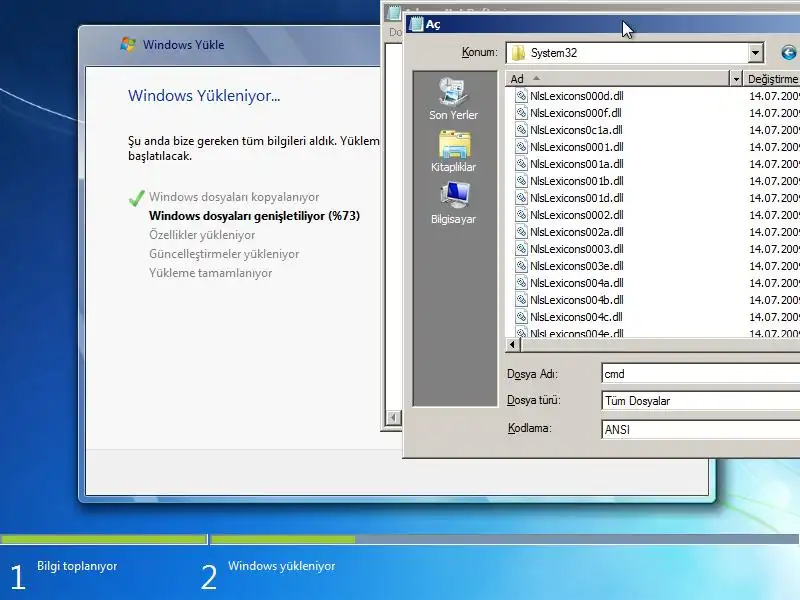
Task: Select the NlsLexicons001d.dll file icon
Action: [x=521, y=197]
